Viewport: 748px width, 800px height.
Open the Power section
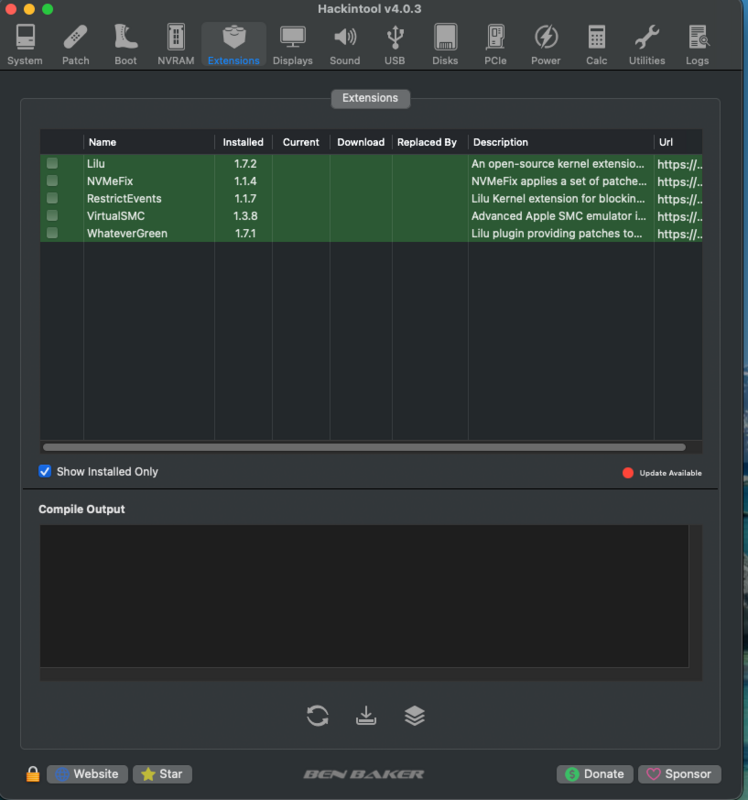545,45
